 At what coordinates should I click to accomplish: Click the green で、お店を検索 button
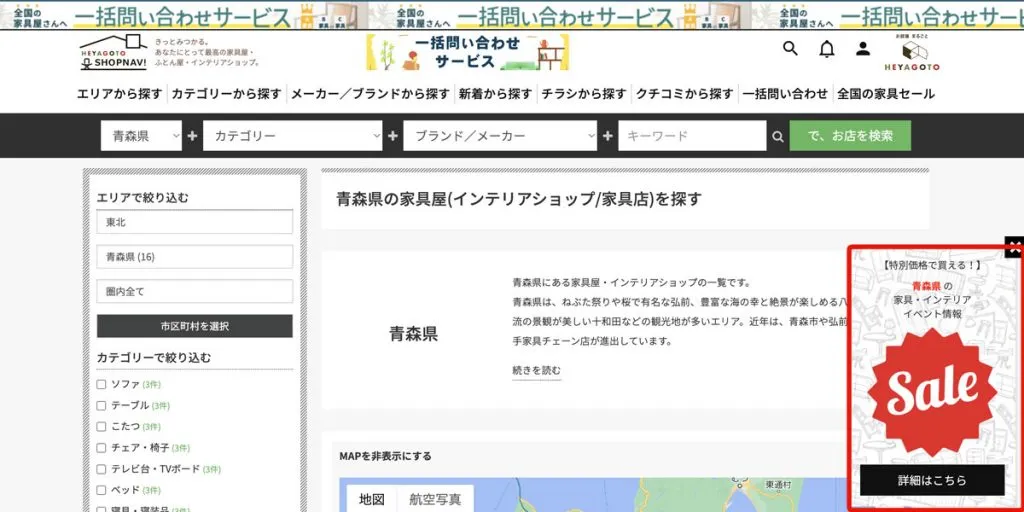tap(850, 136)
